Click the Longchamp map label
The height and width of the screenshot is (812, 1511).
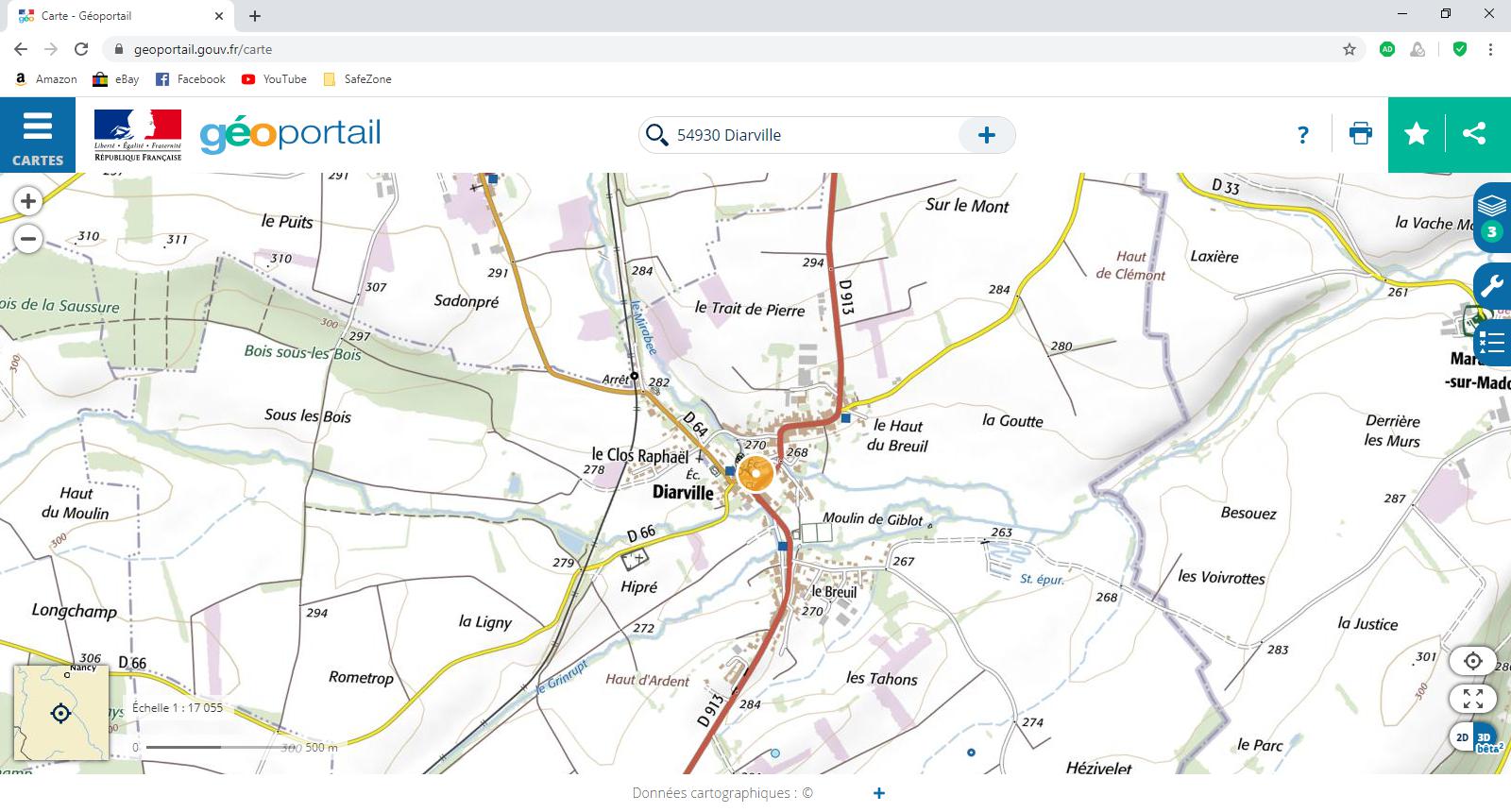pos(75,611)
